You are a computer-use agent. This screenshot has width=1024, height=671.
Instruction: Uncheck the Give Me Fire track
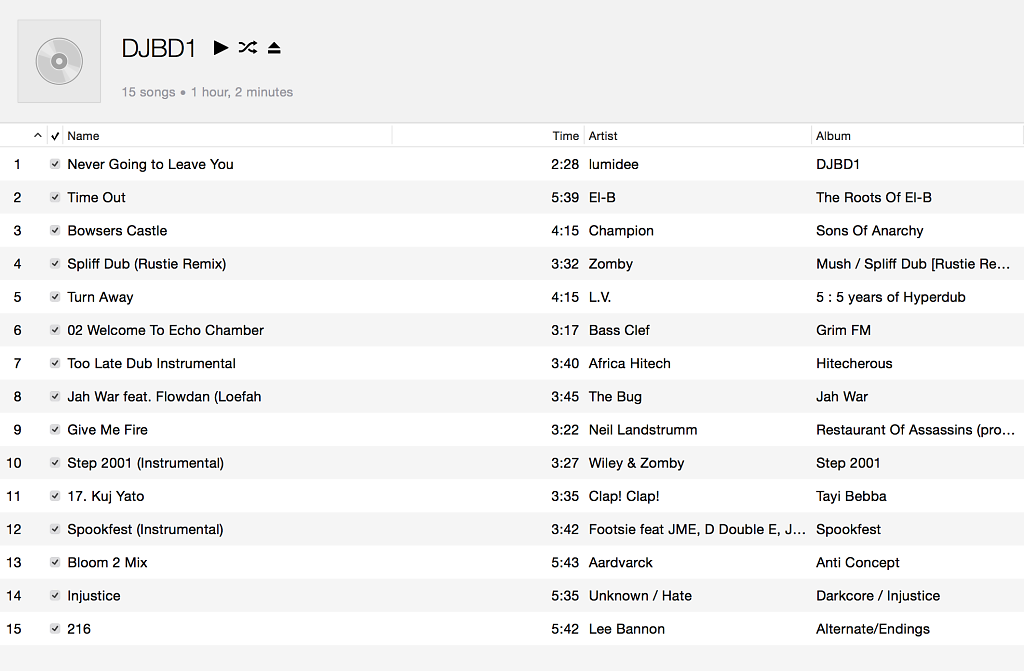[x=55, y=430]
